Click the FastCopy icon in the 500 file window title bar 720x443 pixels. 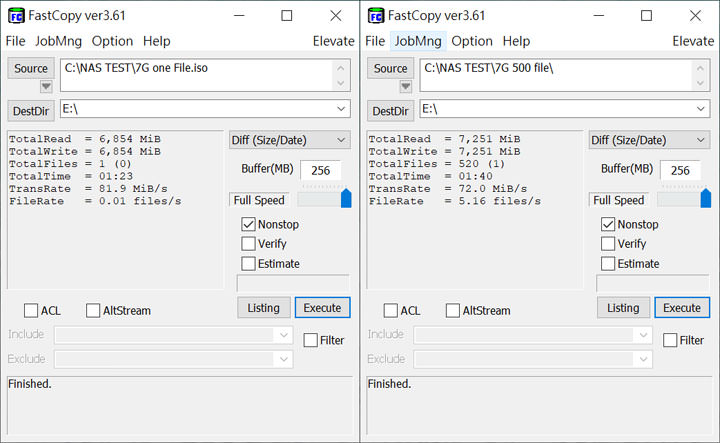click(376, 15)
